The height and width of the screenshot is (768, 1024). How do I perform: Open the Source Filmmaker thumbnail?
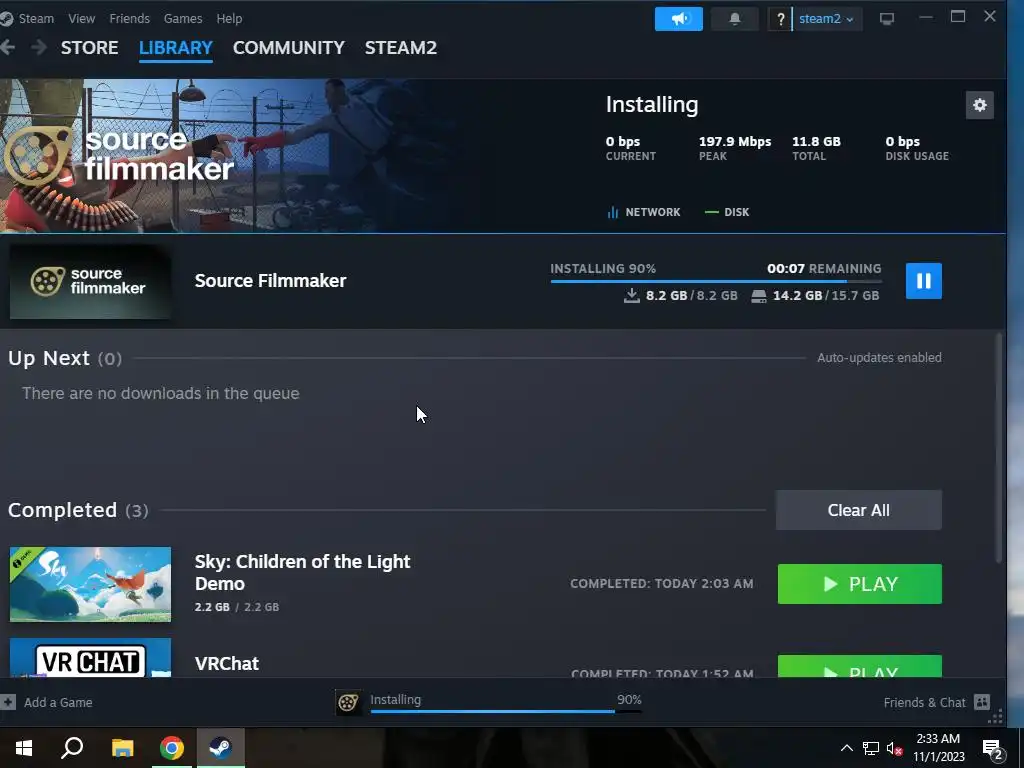tap(90, 281)
